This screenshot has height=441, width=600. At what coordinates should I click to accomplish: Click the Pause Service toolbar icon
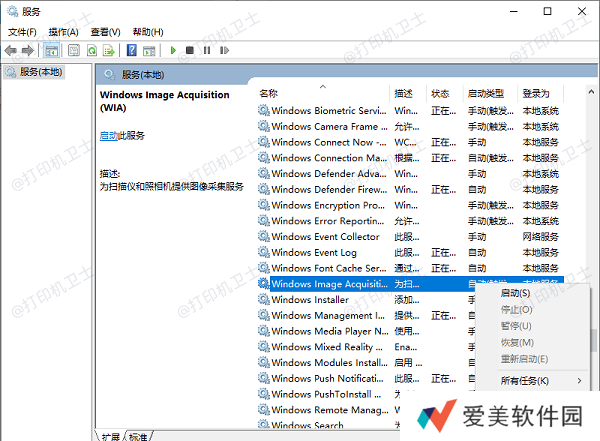tap(206, 50)
